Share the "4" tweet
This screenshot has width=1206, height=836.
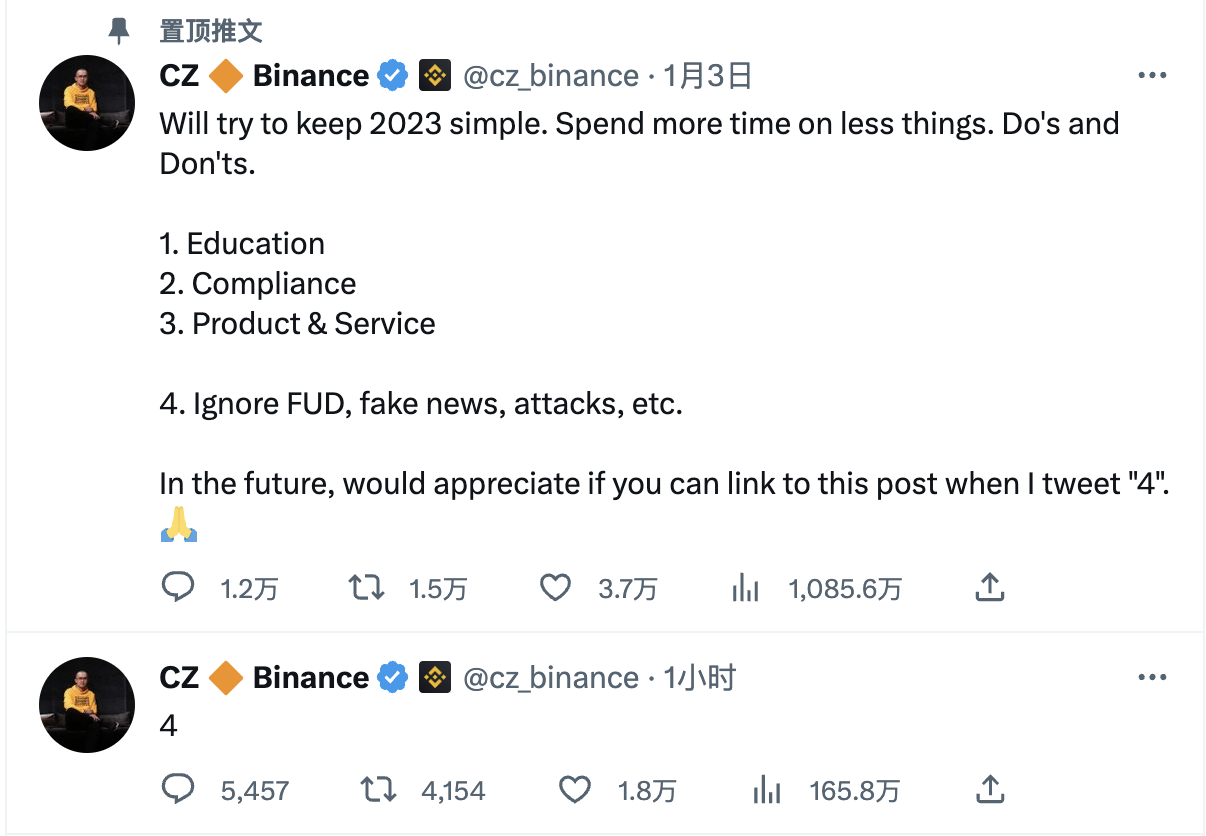990,789
